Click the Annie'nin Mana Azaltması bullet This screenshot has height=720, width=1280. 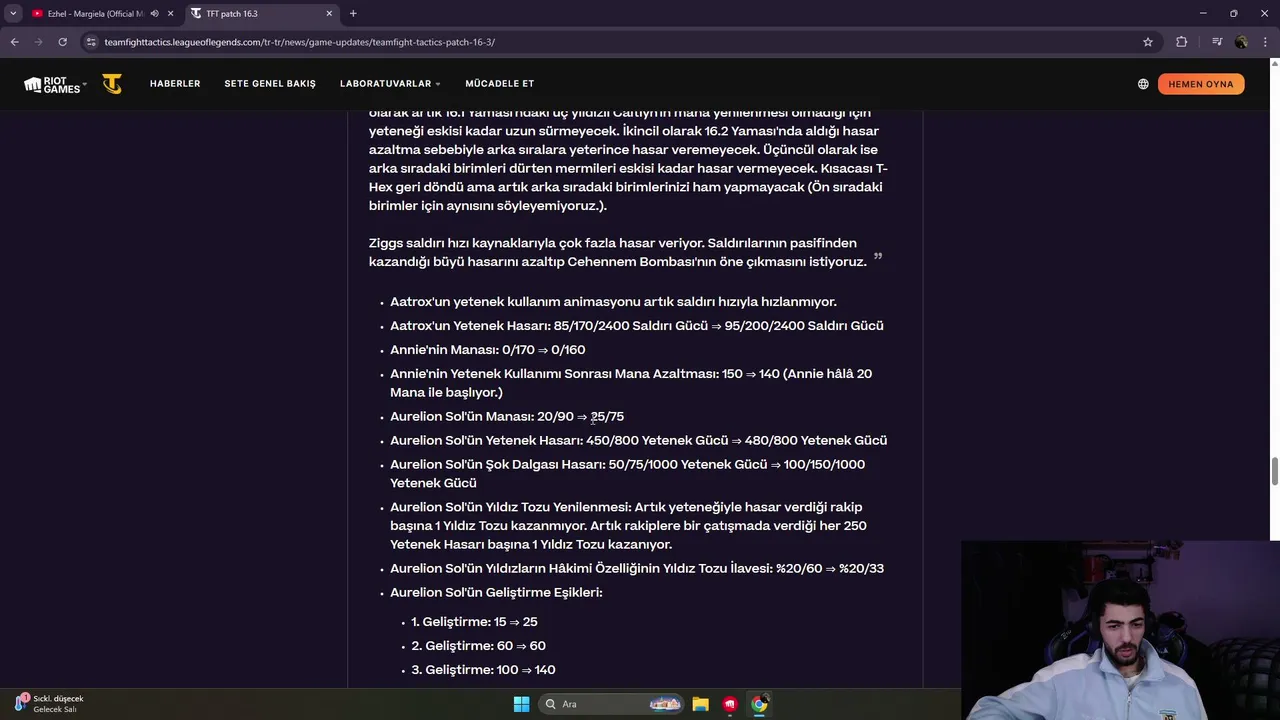631,383
